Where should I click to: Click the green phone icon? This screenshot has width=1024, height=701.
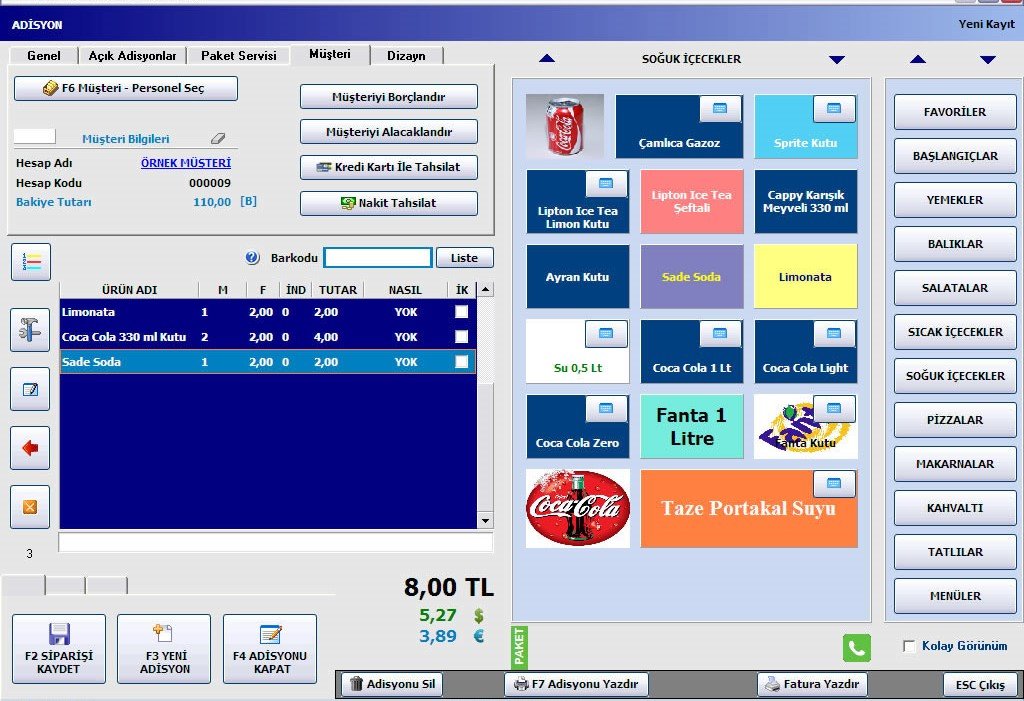856,648
